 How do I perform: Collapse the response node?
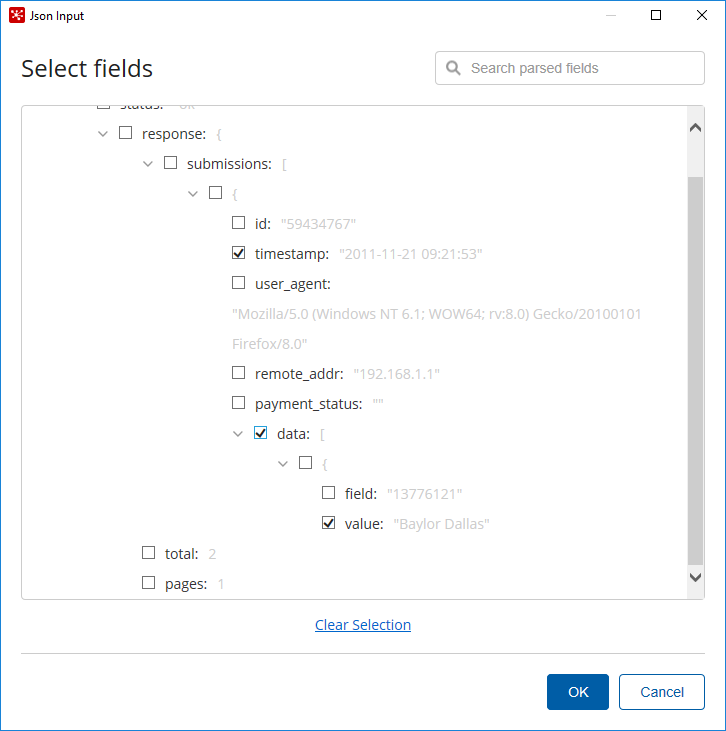[x=103, y=134]
